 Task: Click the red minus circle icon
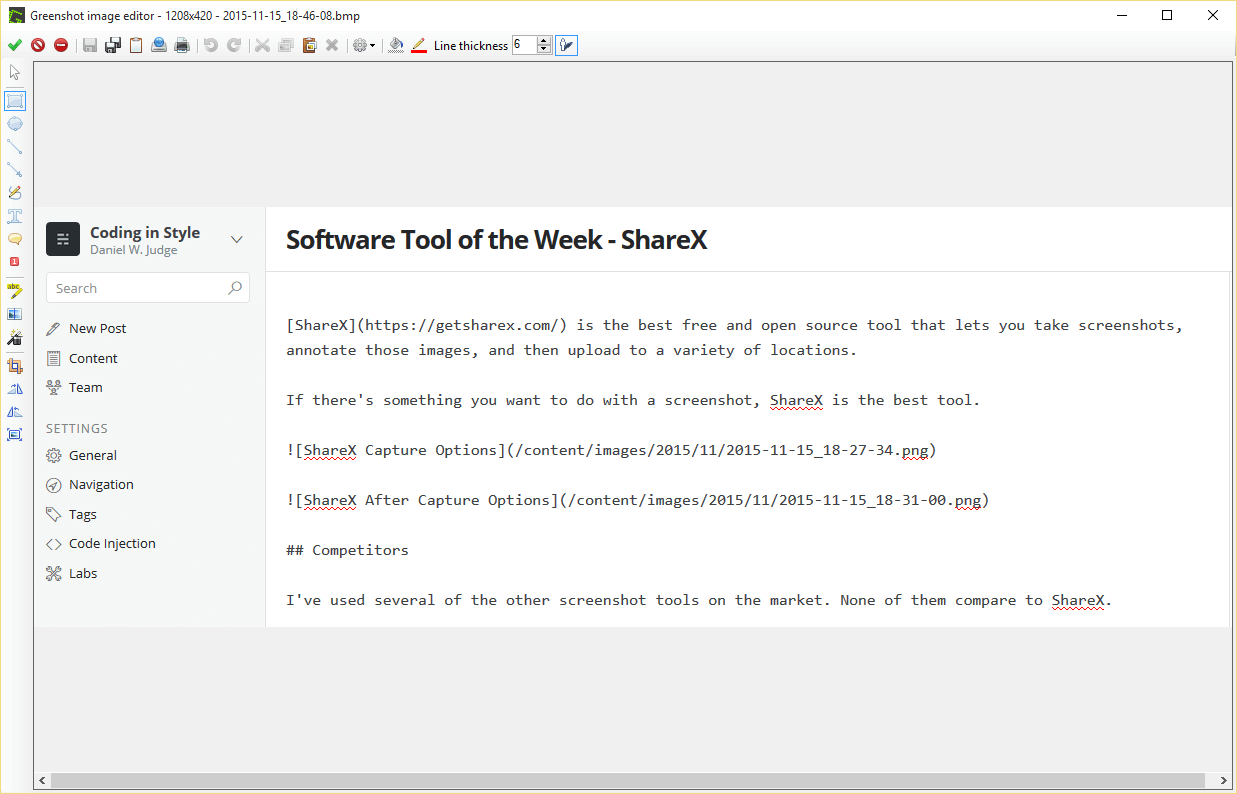pos(61,45)
